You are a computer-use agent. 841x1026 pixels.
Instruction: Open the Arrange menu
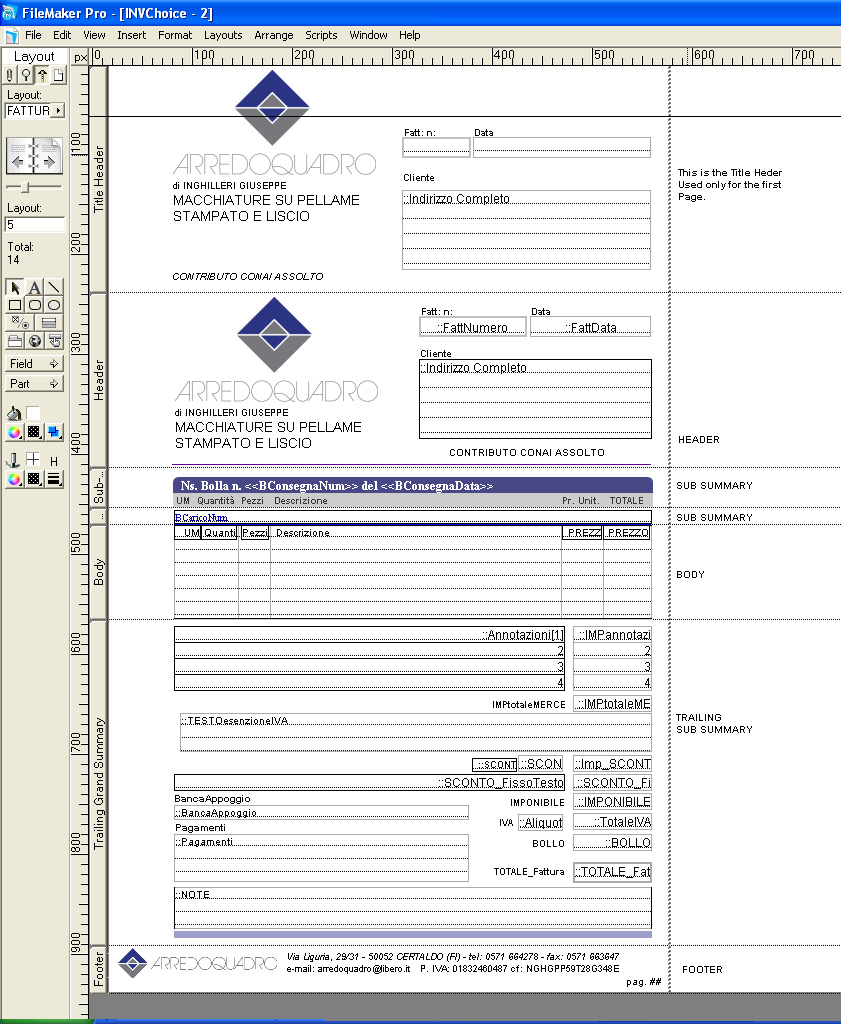274,35
